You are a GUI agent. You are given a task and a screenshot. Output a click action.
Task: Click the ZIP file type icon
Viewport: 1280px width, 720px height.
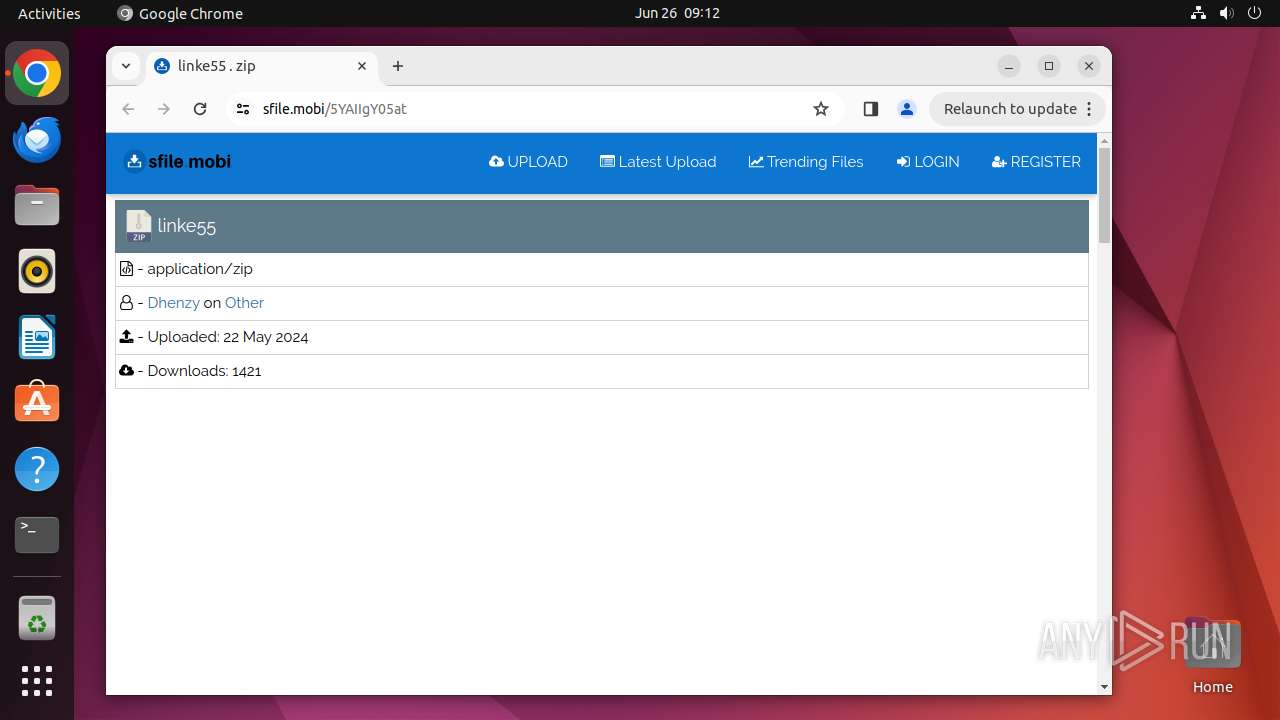138,226
